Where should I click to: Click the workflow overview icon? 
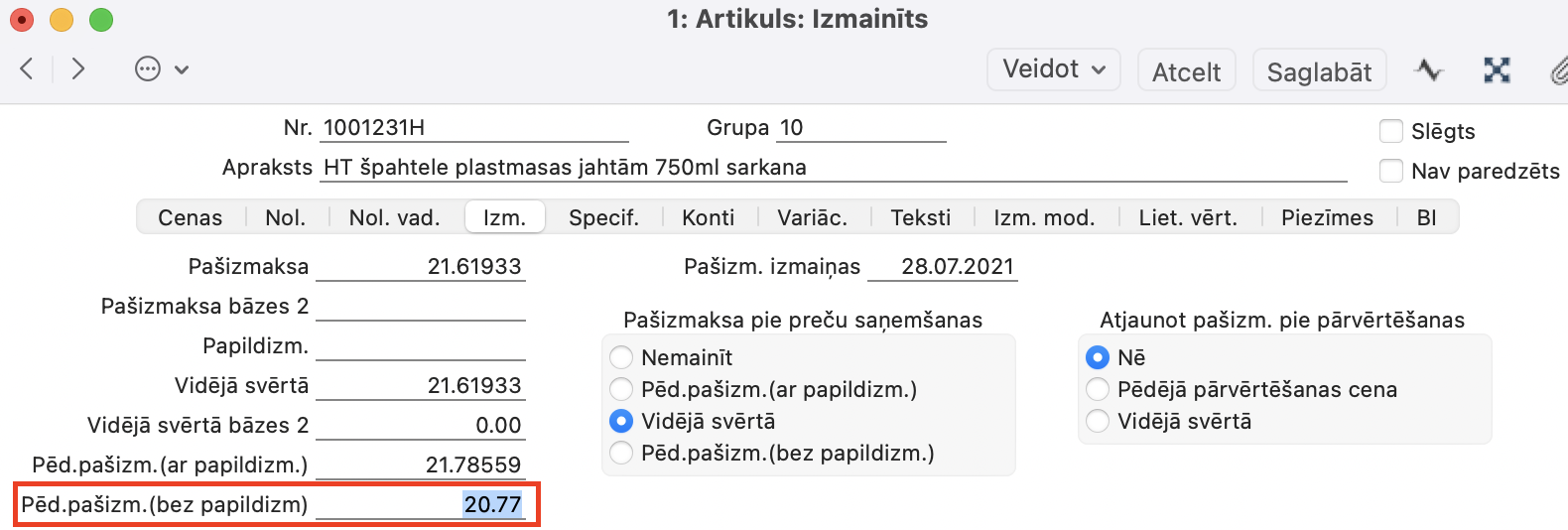(x=1497, y=69)
